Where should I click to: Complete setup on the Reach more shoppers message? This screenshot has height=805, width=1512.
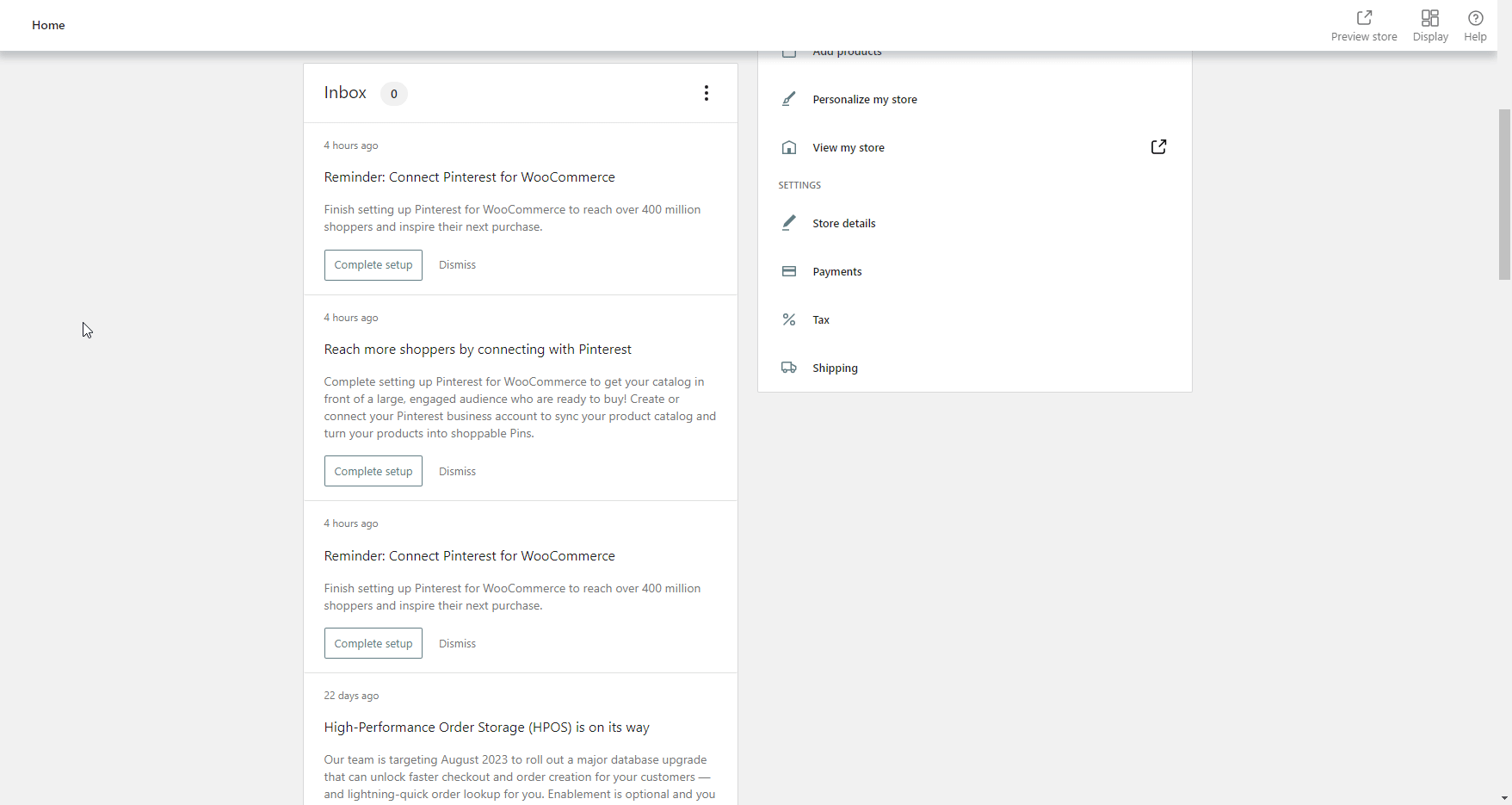pos(373,471)
